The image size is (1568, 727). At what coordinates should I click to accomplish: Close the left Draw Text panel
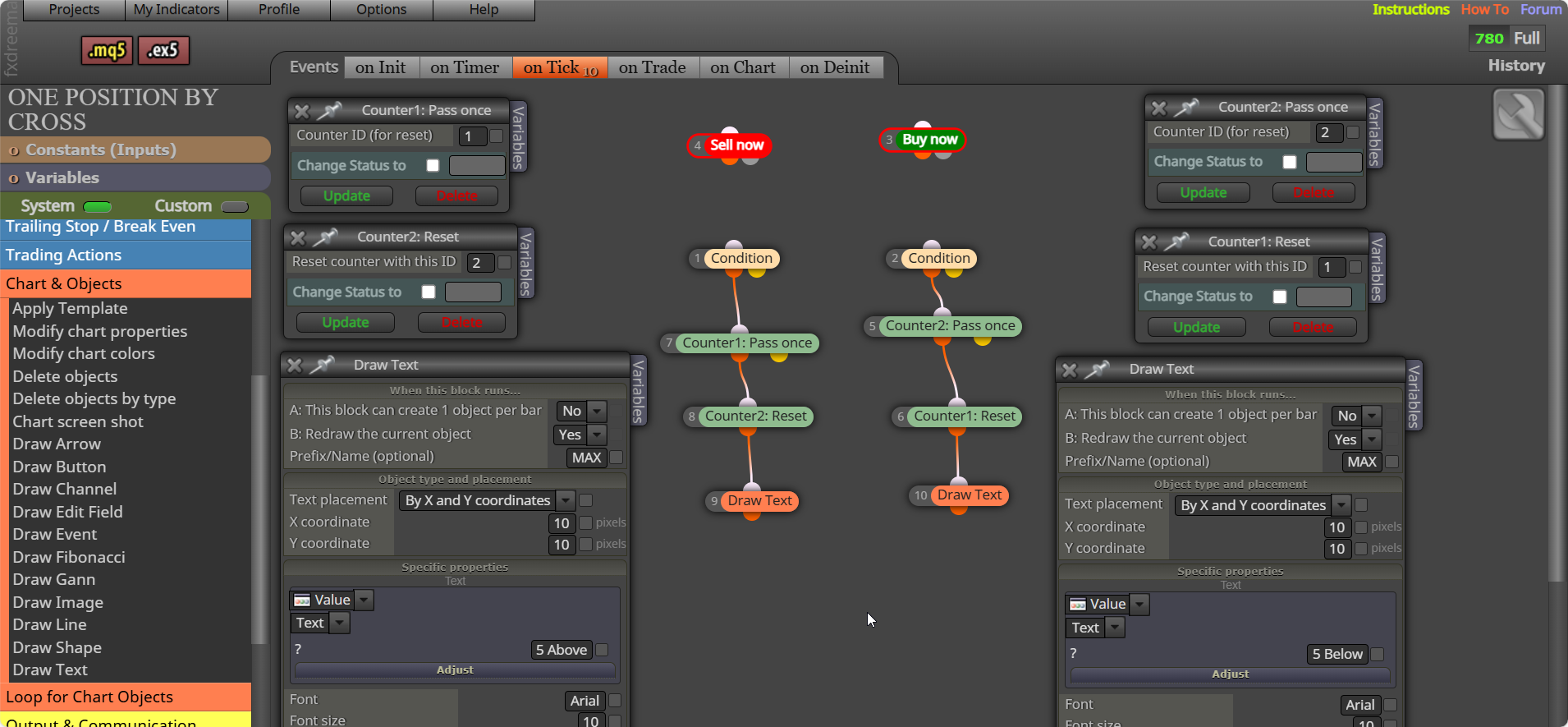pyautogui.click(x=295, y=366)
